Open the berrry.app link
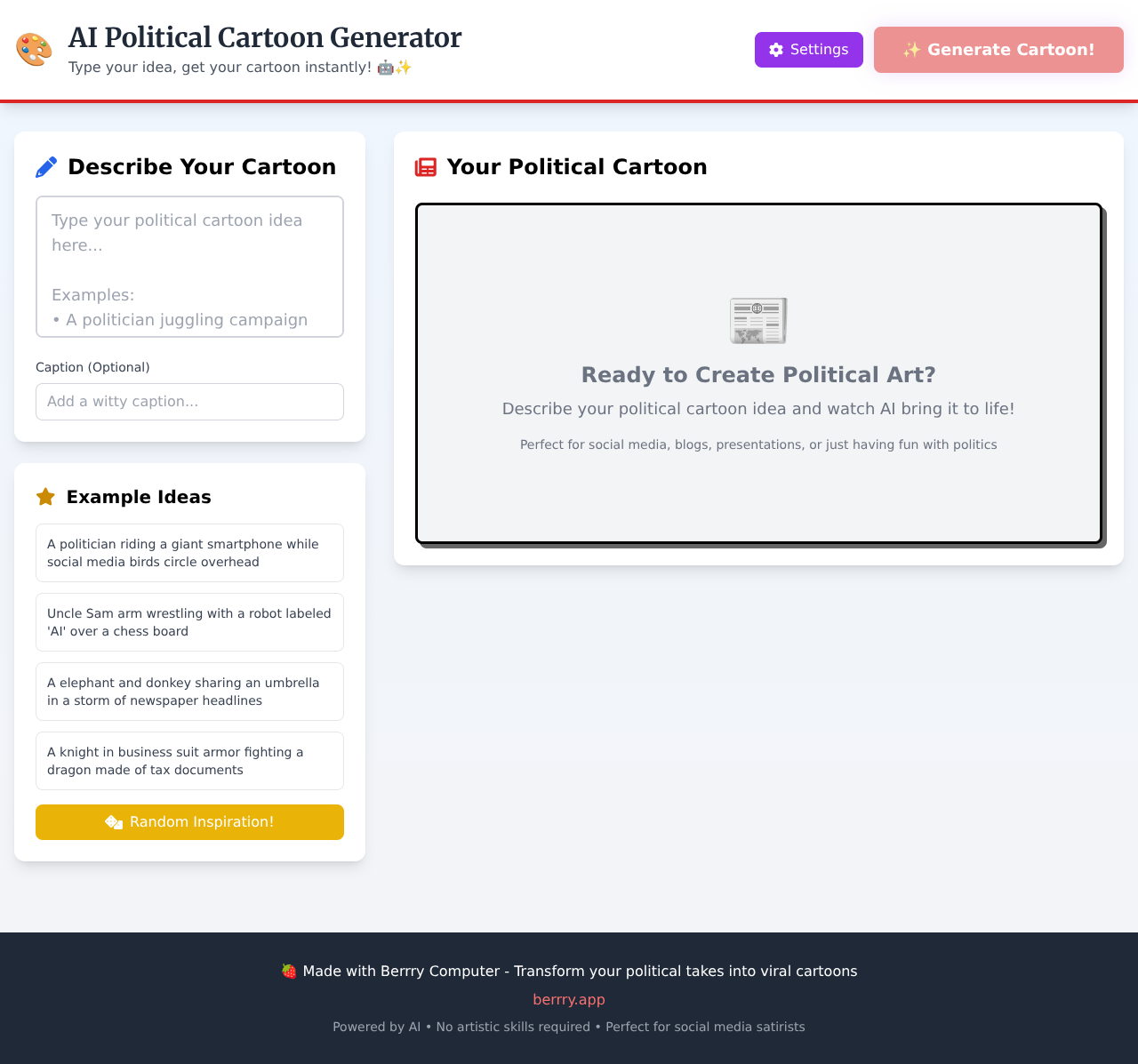This screenshot has width=1138, height=1064. [568, 999]
